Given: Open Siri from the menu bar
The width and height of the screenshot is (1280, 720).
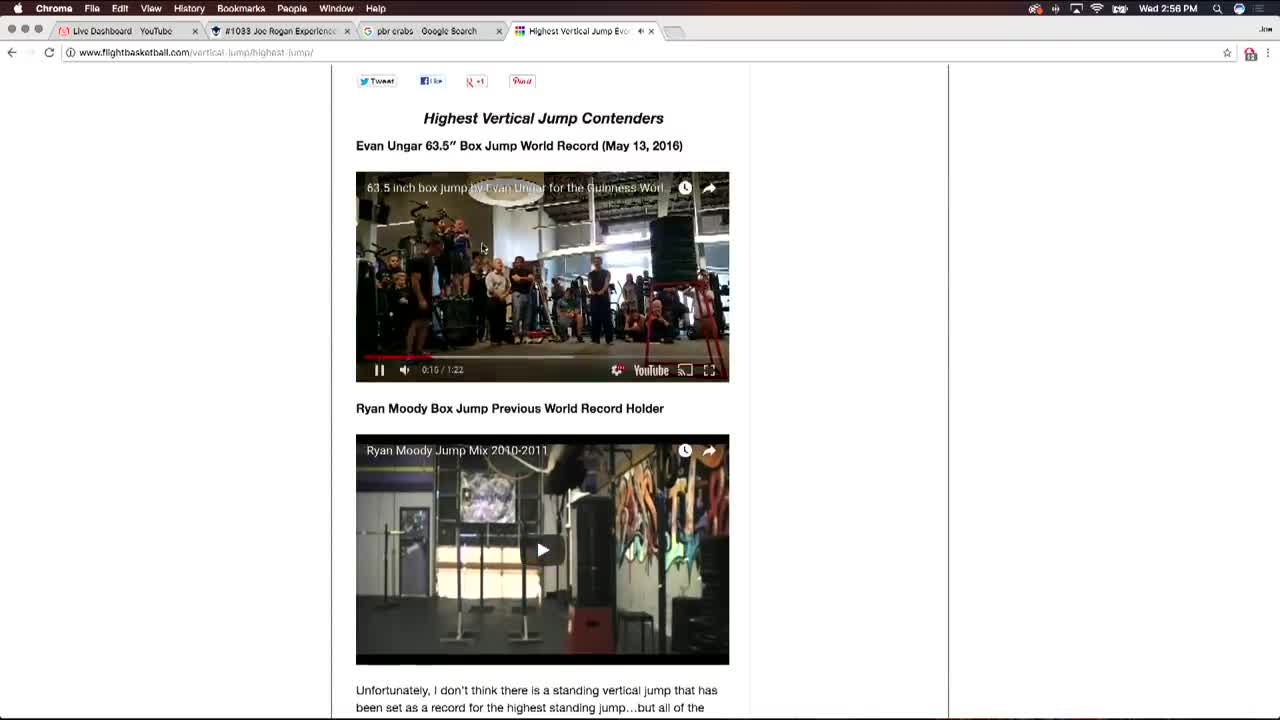Looking at the screenshot, I should pyautogui.click(x=1239, y=8).
